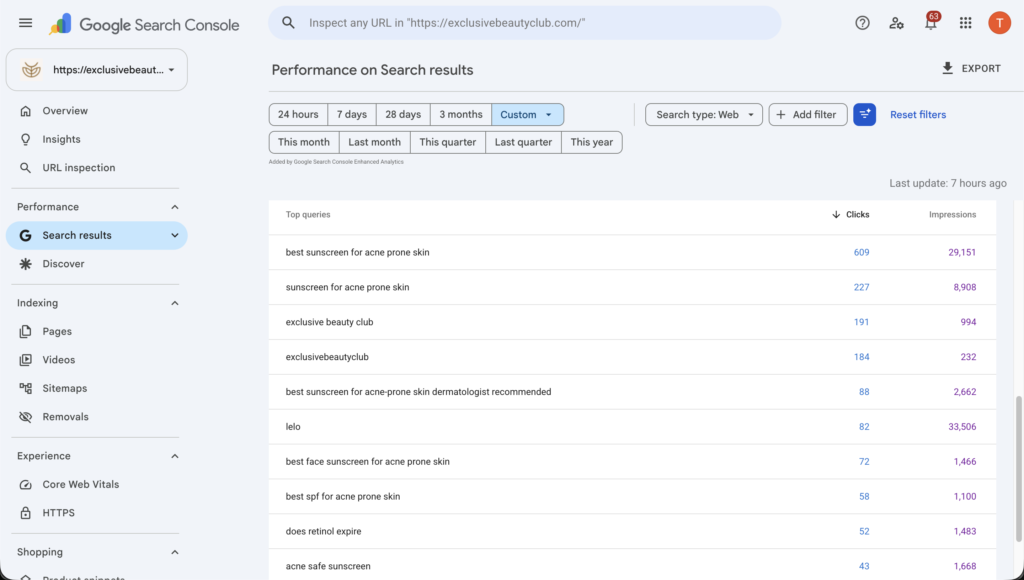Screen dimensions: 1024x580
Task: Click the Export download icon
Action: tap(948, 68)
